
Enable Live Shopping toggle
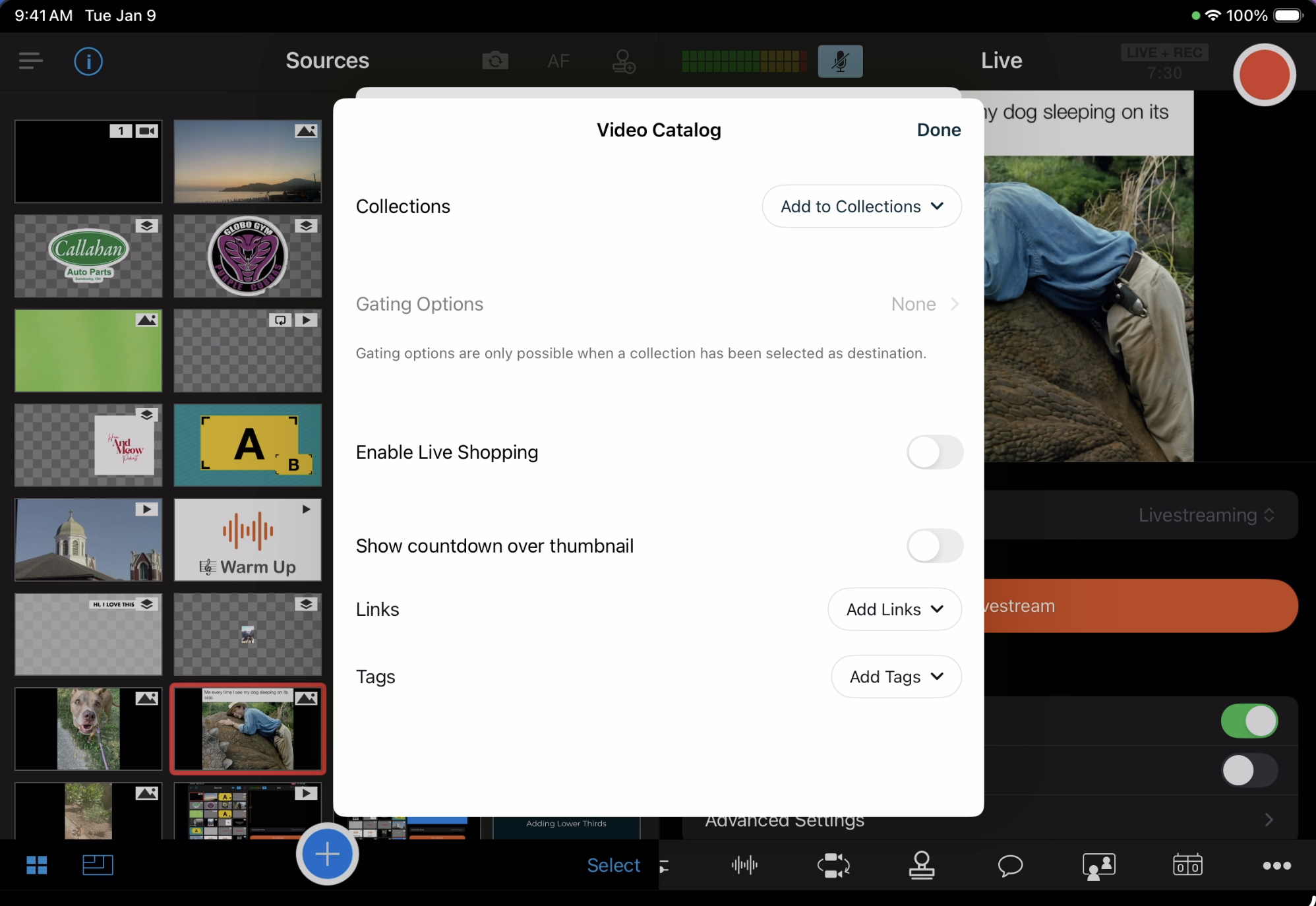click(934, 452)
